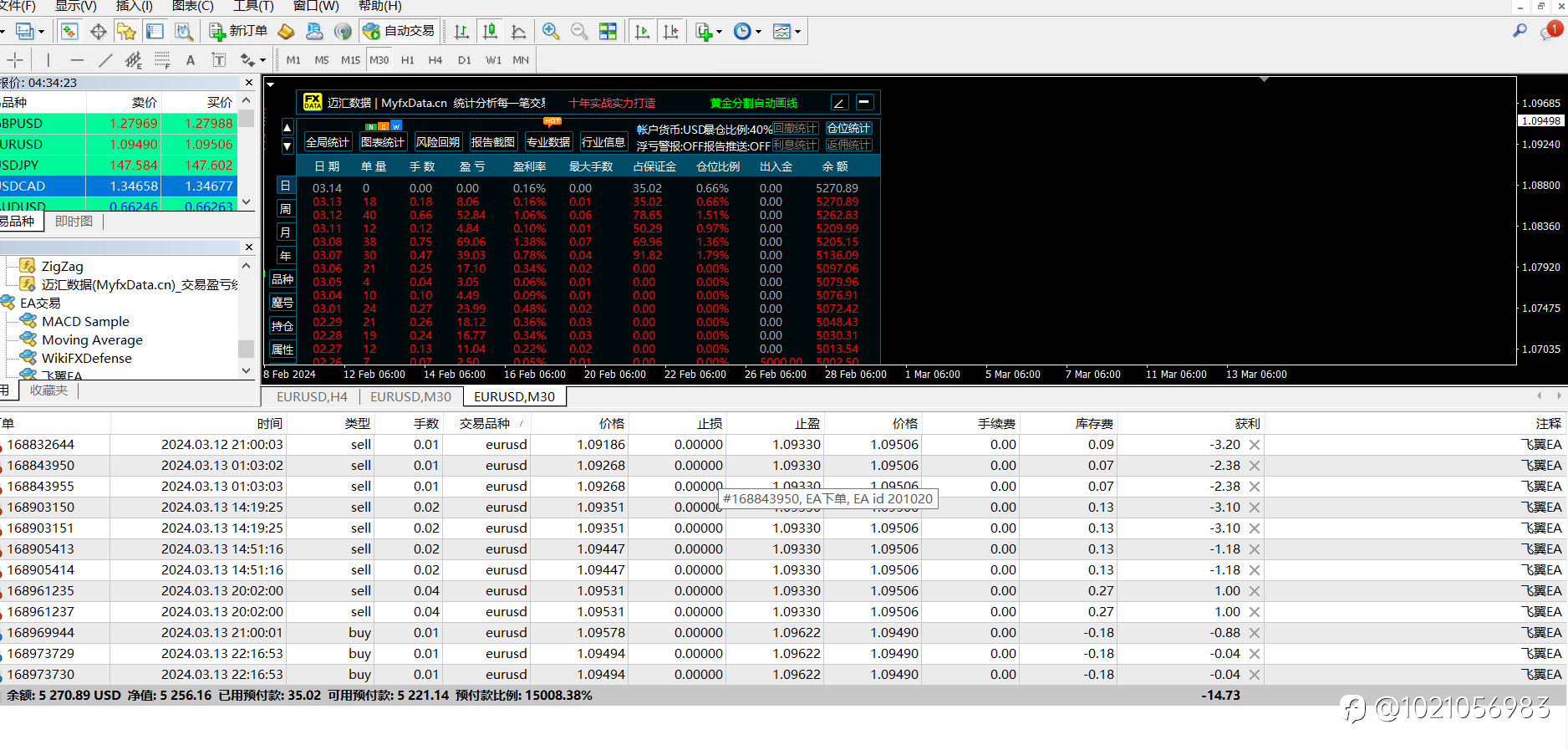Open the search magnifier icon
Viewport: 1568px width, 750px height.
tap(1520, 31)
